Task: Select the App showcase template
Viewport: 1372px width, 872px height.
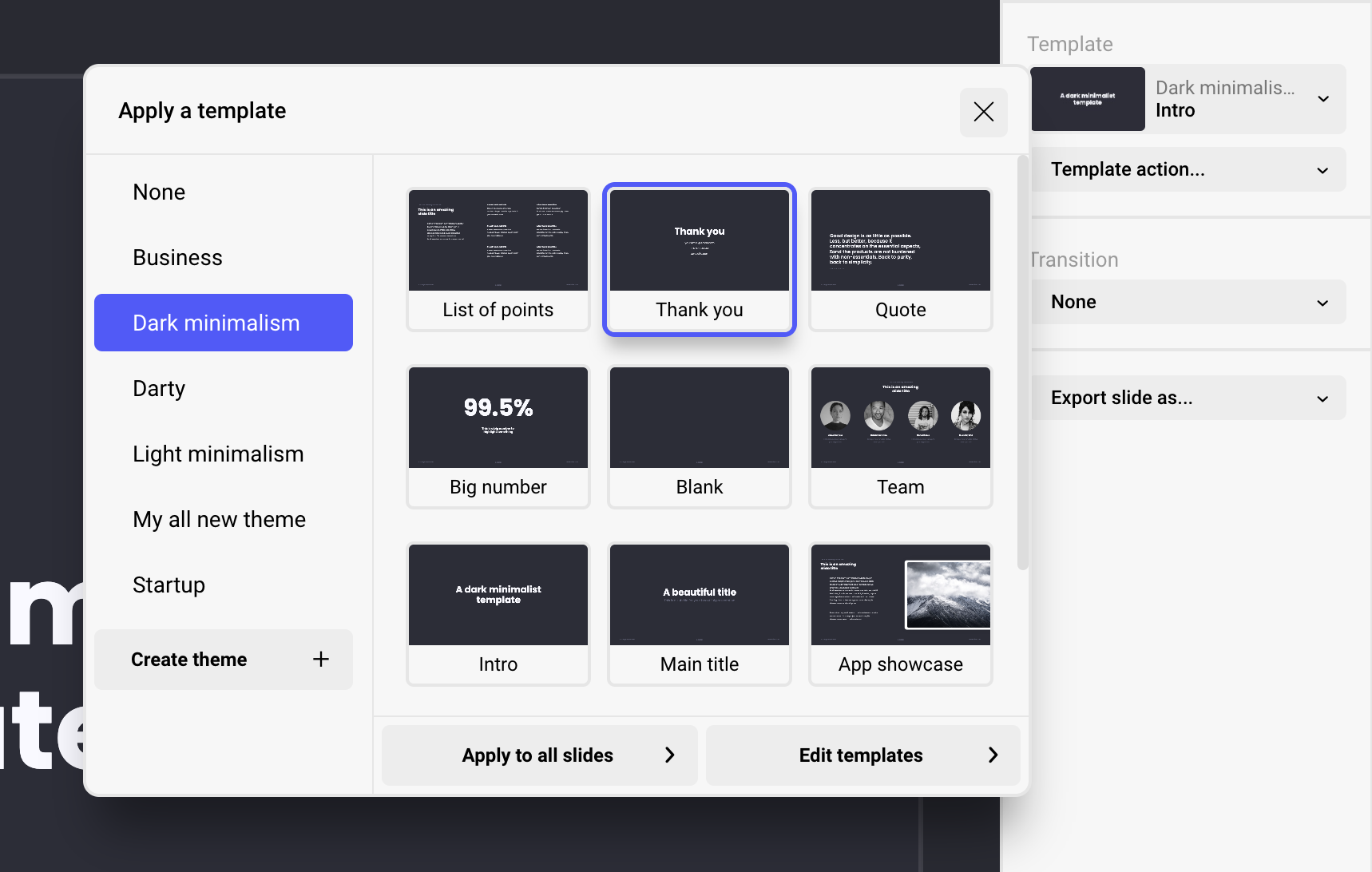Action: 900,613
